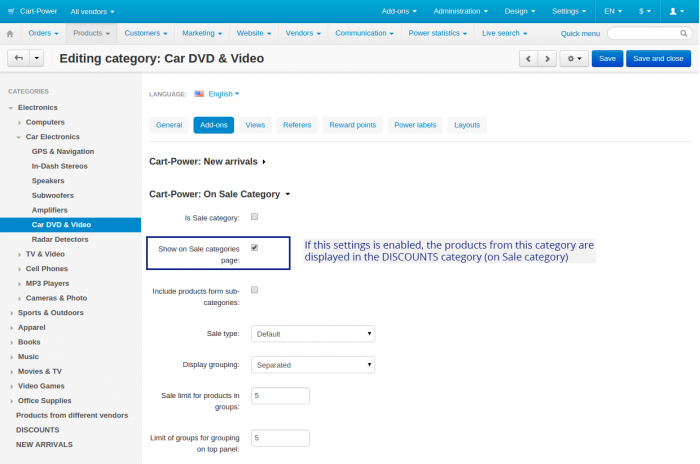Select the DISCOUNTS category
This screenshot has height=464, width=700.
coord(38,430)
